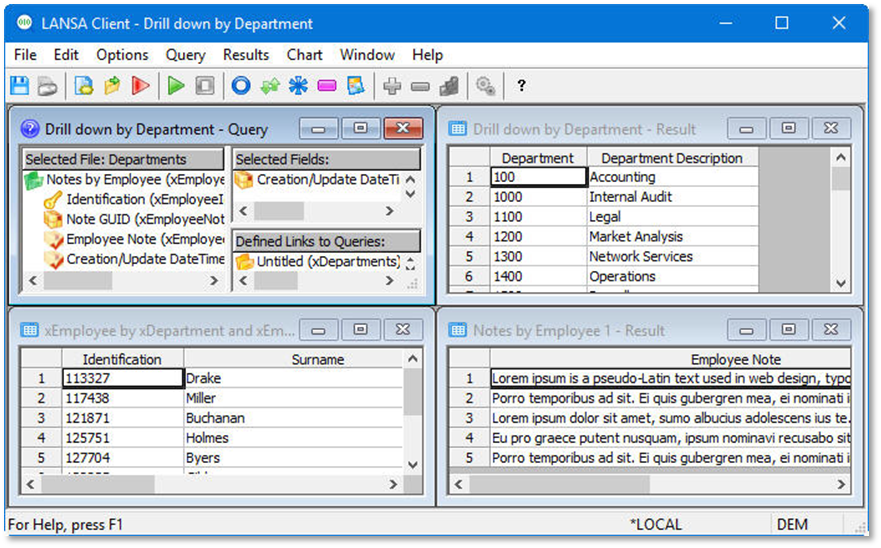Click the grid icon of xEmployee by xDepartment window

29,330
